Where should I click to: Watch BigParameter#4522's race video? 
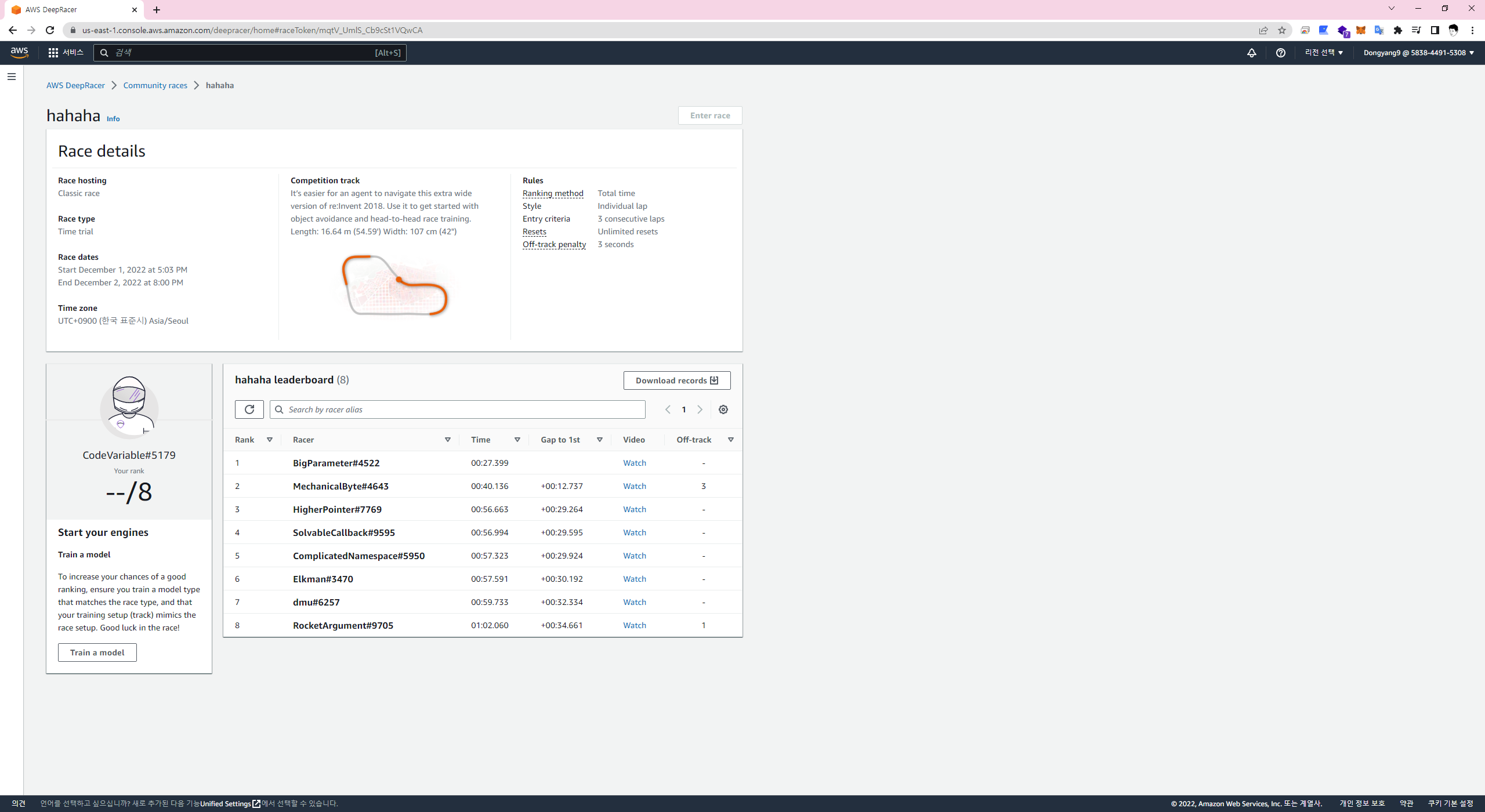634,463
